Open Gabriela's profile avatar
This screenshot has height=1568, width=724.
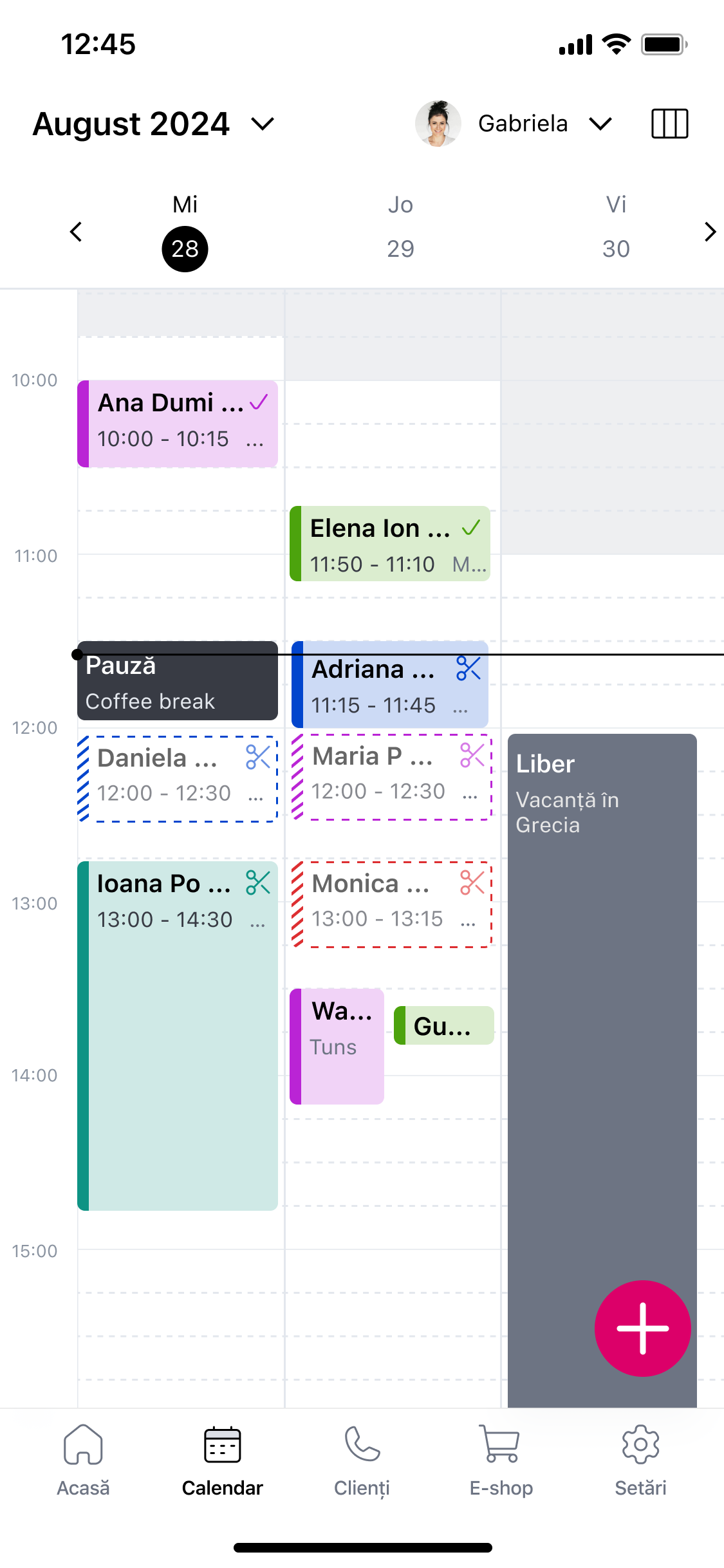[x=438, y=124]
